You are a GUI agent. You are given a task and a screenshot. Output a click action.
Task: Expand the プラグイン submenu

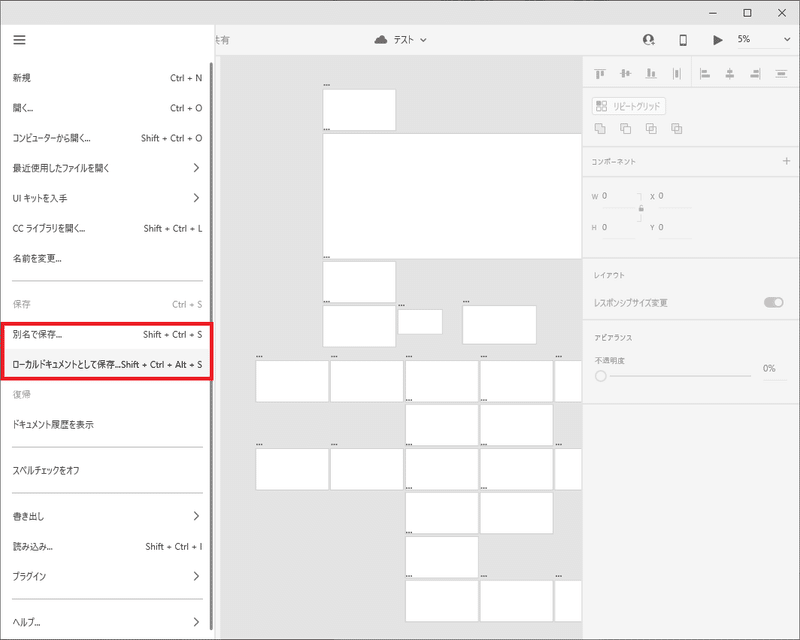coord(107,576)
